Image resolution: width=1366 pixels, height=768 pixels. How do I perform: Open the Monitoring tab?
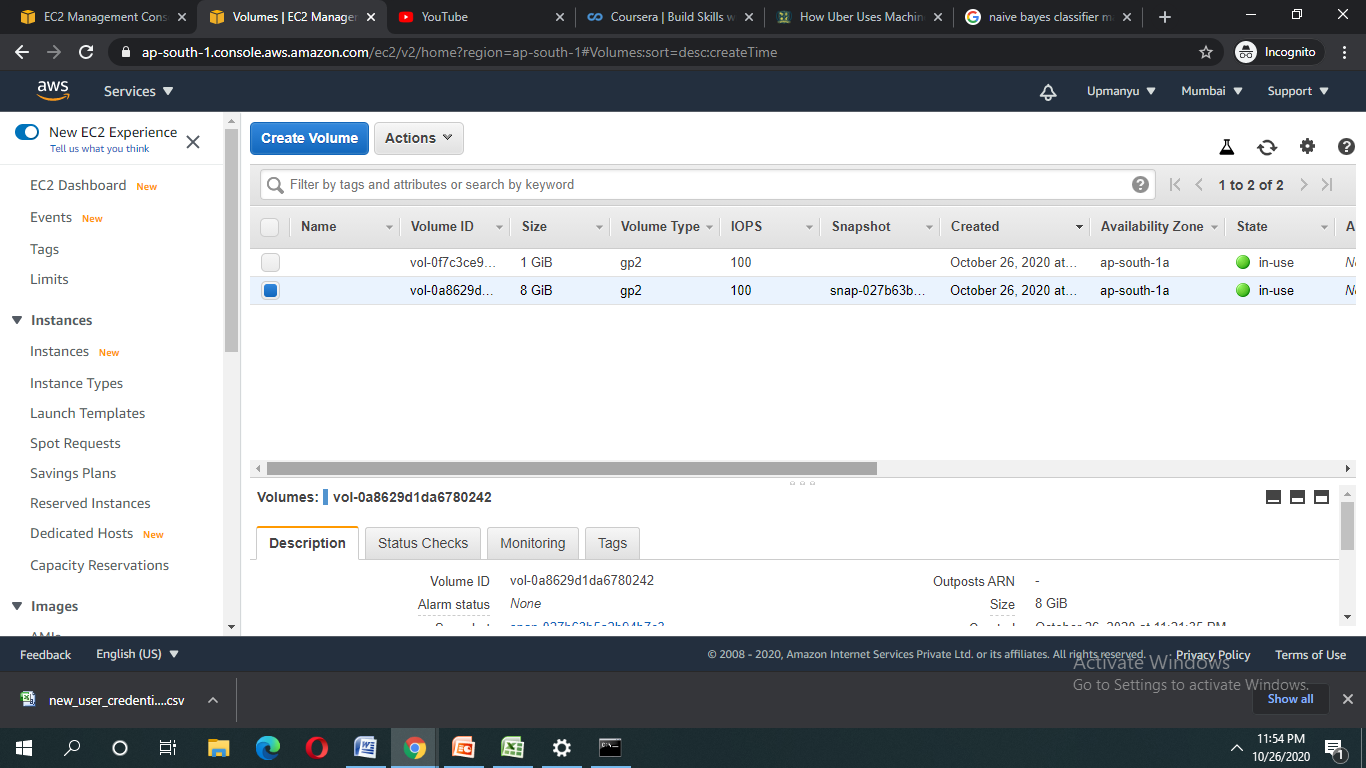(533, 543)
